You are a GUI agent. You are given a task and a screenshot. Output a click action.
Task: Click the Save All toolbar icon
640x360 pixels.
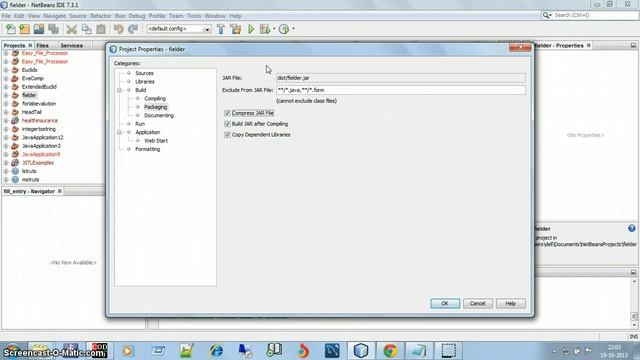point(53,29)
